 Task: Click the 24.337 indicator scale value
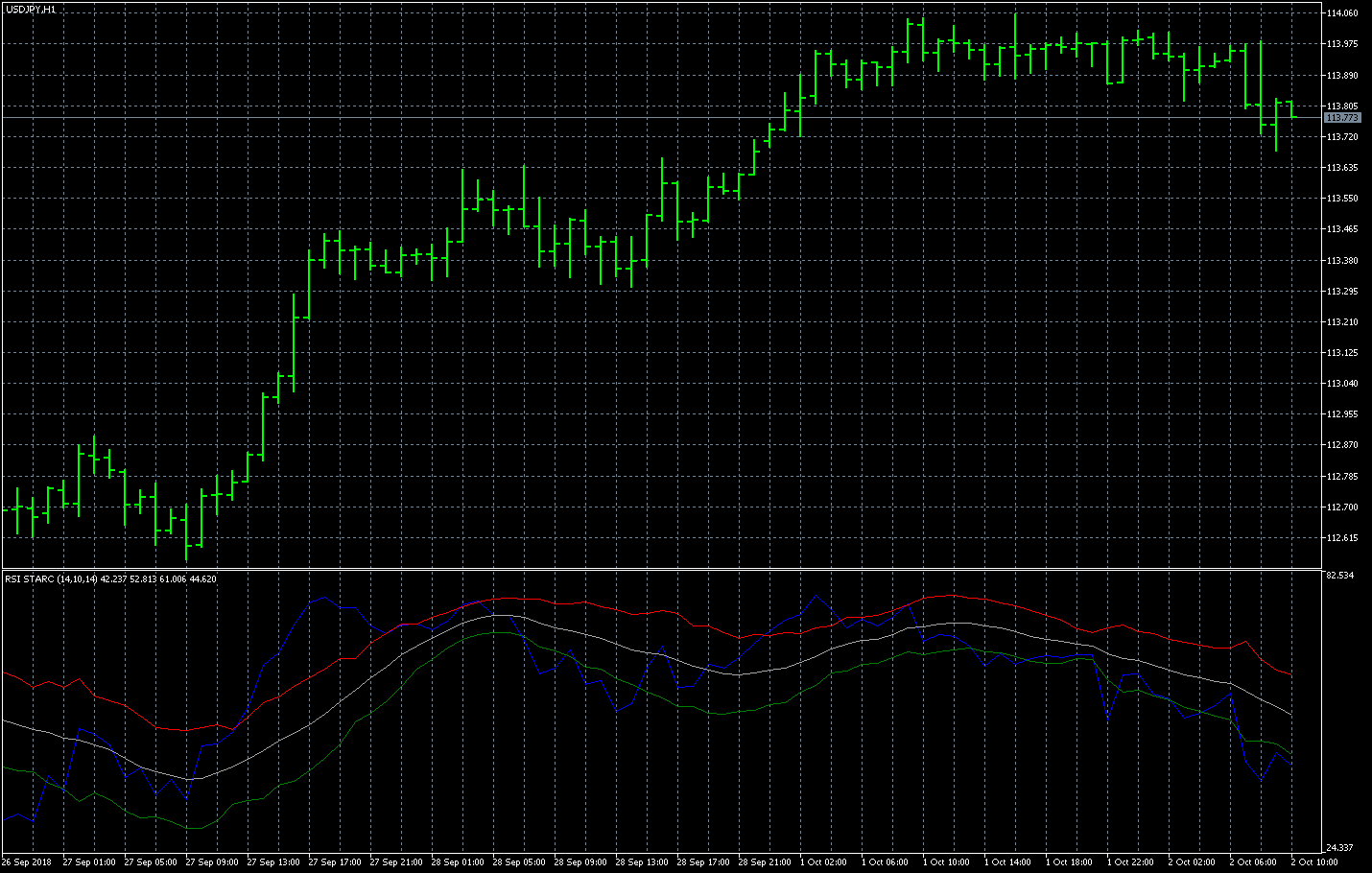[1339, 848]
